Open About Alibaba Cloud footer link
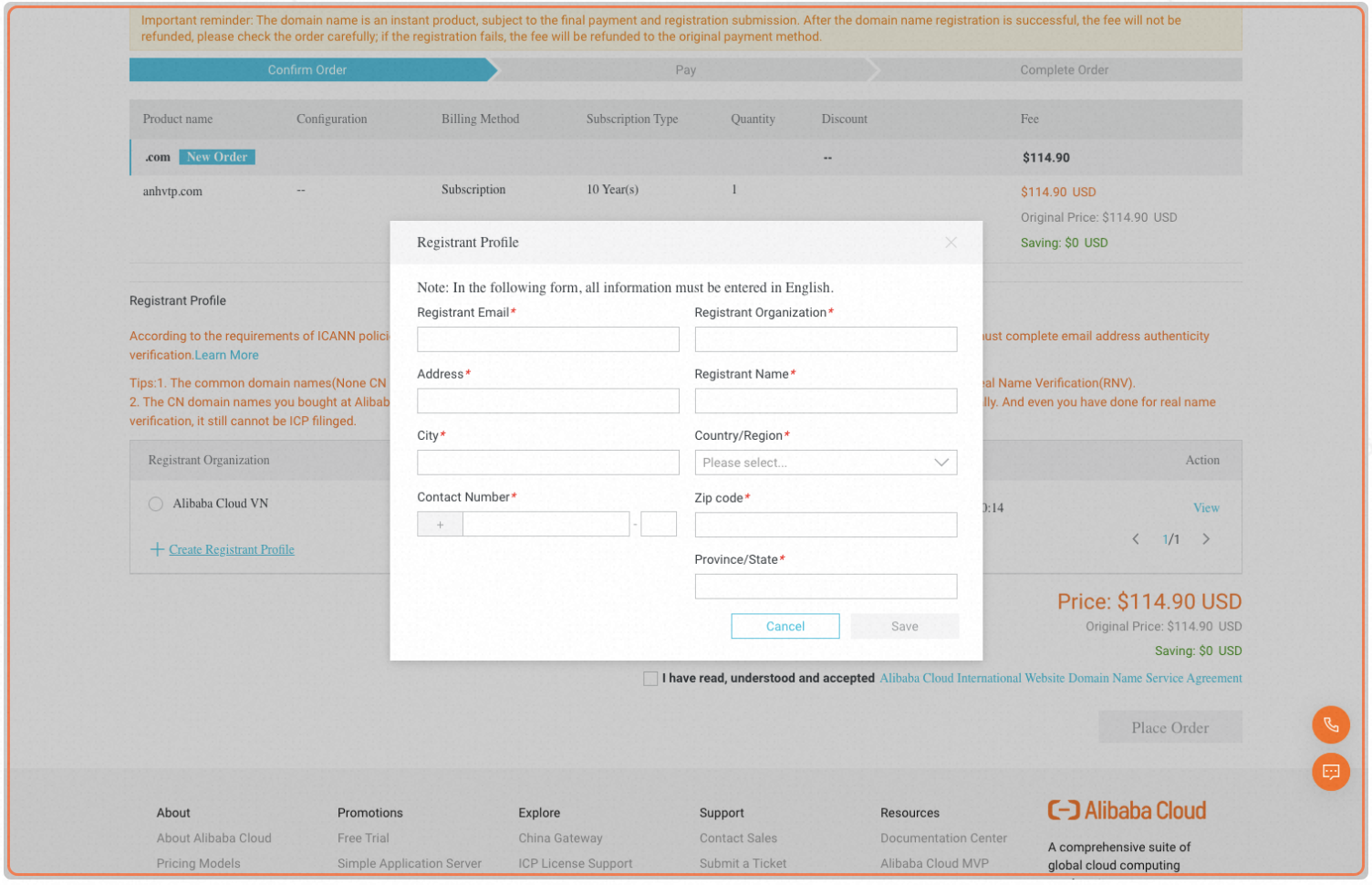Screen dimensions: 1372x885 214,838
